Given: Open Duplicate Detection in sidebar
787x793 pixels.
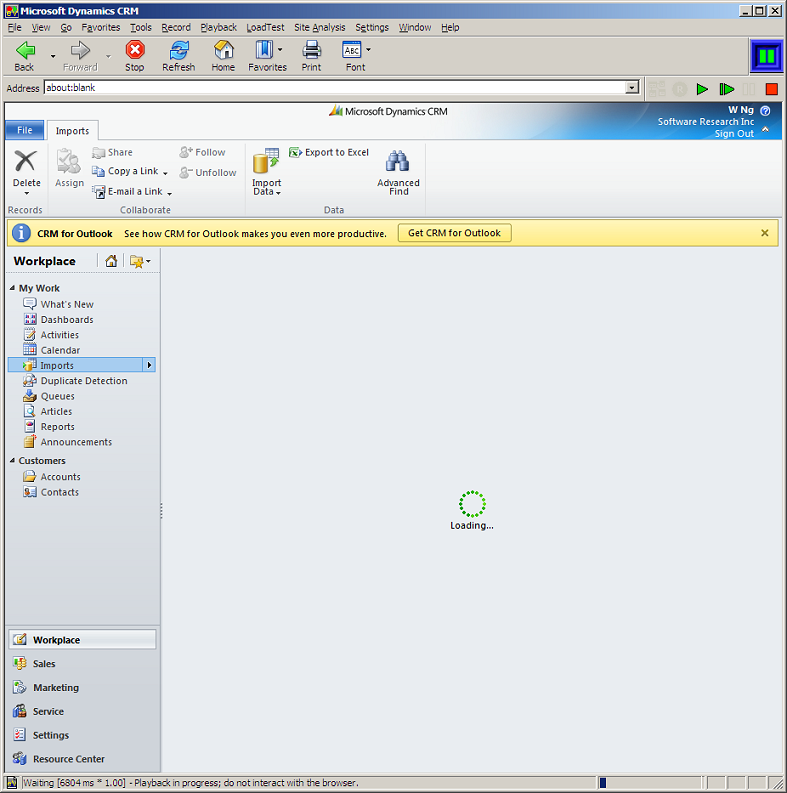Looking at the screenshot, I should pos(84,381).
